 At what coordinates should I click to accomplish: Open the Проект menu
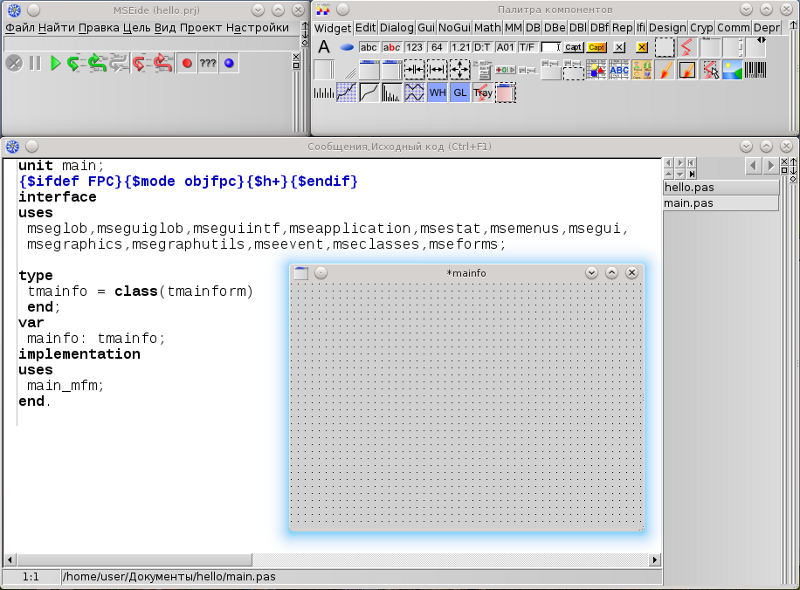(202, 28)
